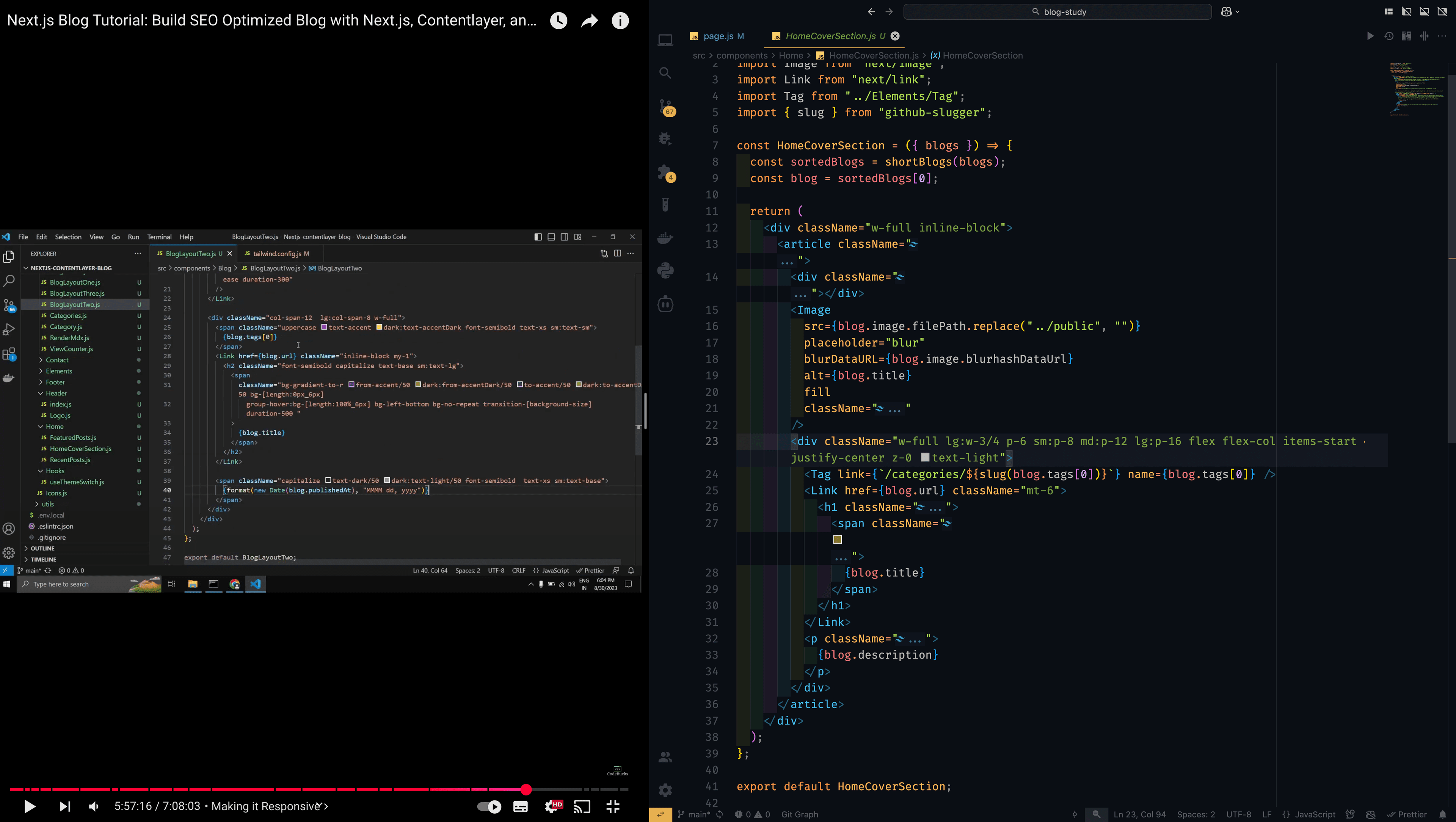This screenshot has width=1456, height=822.
Task: Open the Python view in activity bar
Action: 665,270
